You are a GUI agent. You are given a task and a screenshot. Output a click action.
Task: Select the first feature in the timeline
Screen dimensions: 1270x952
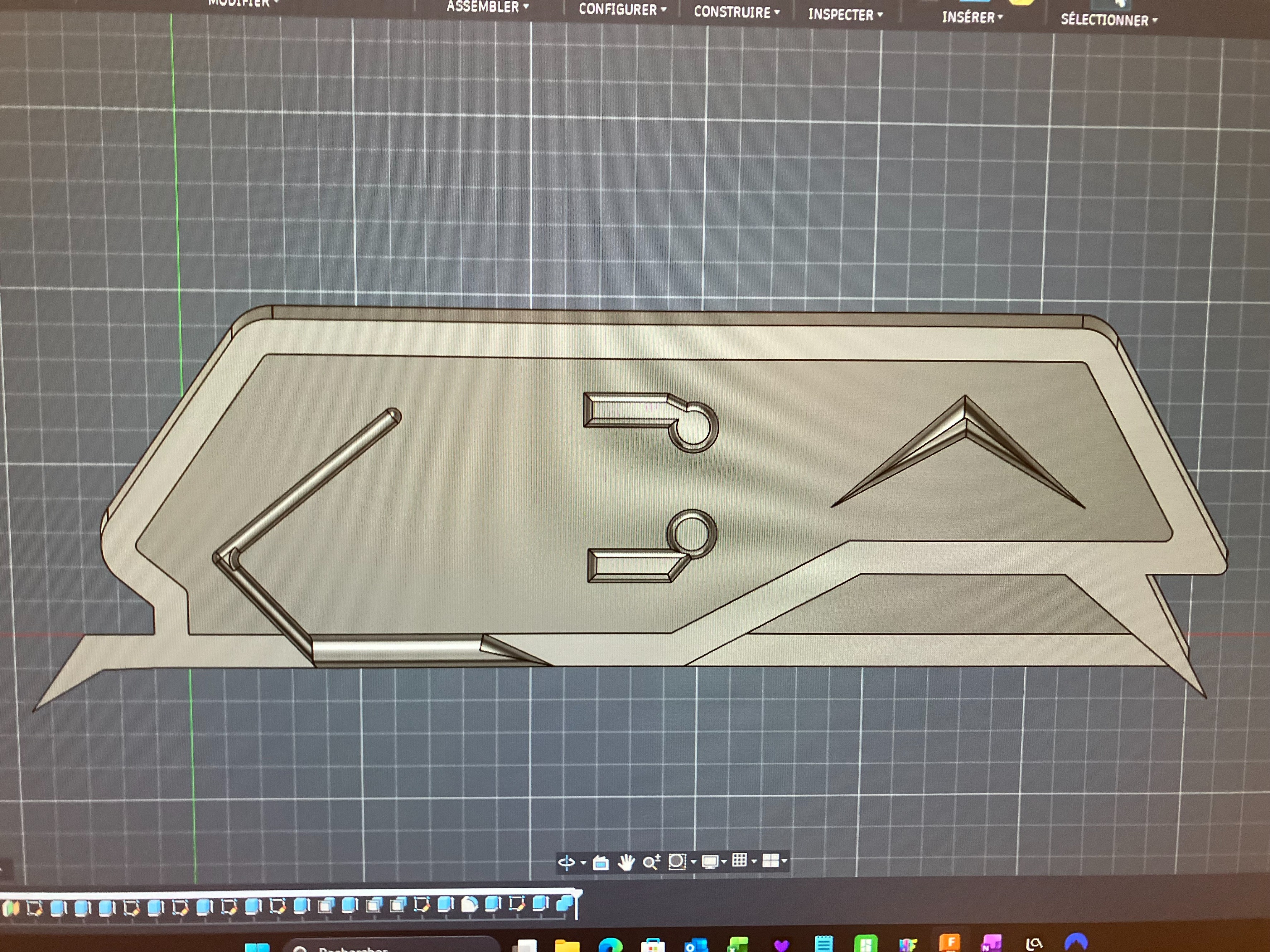[10, 908]
